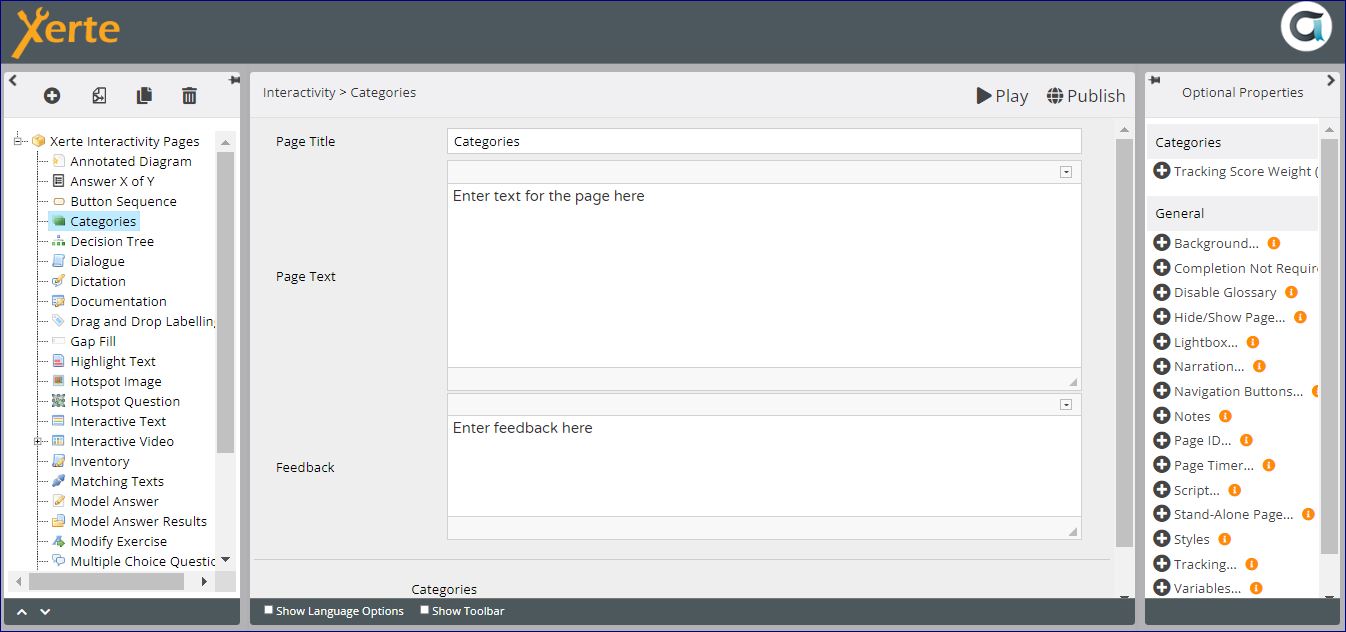This screenshot has height=632, width=1346.
Task: Click into the Page Title input field
Action: click(763, 141)
